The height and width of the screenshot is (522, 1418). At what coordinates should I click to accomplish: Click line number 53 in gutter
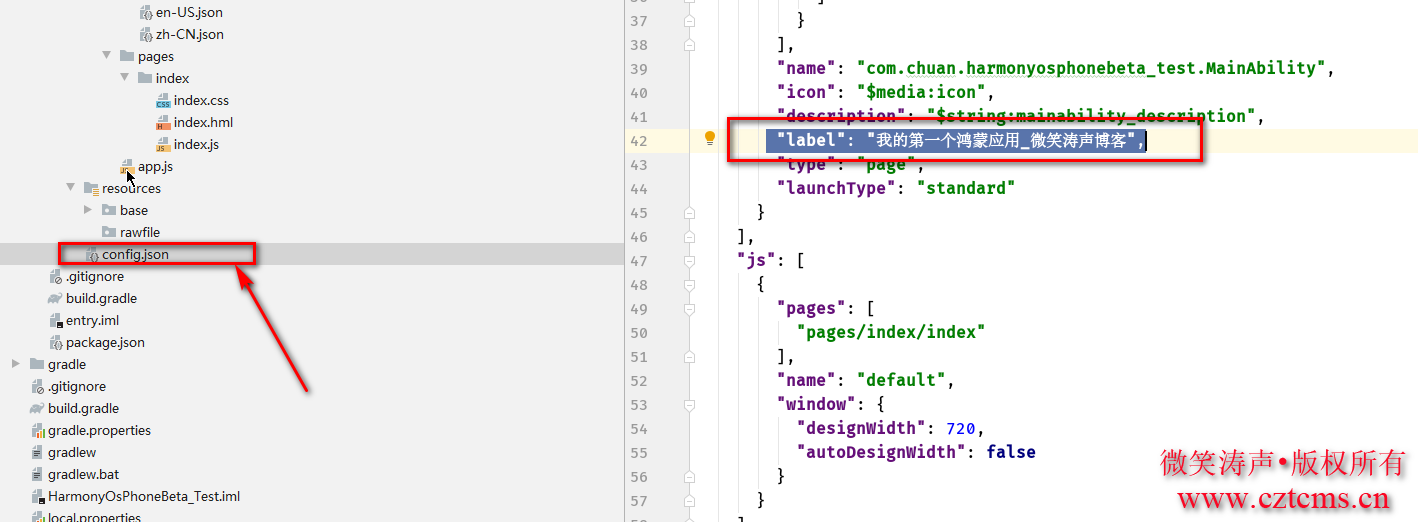[638, 404]
